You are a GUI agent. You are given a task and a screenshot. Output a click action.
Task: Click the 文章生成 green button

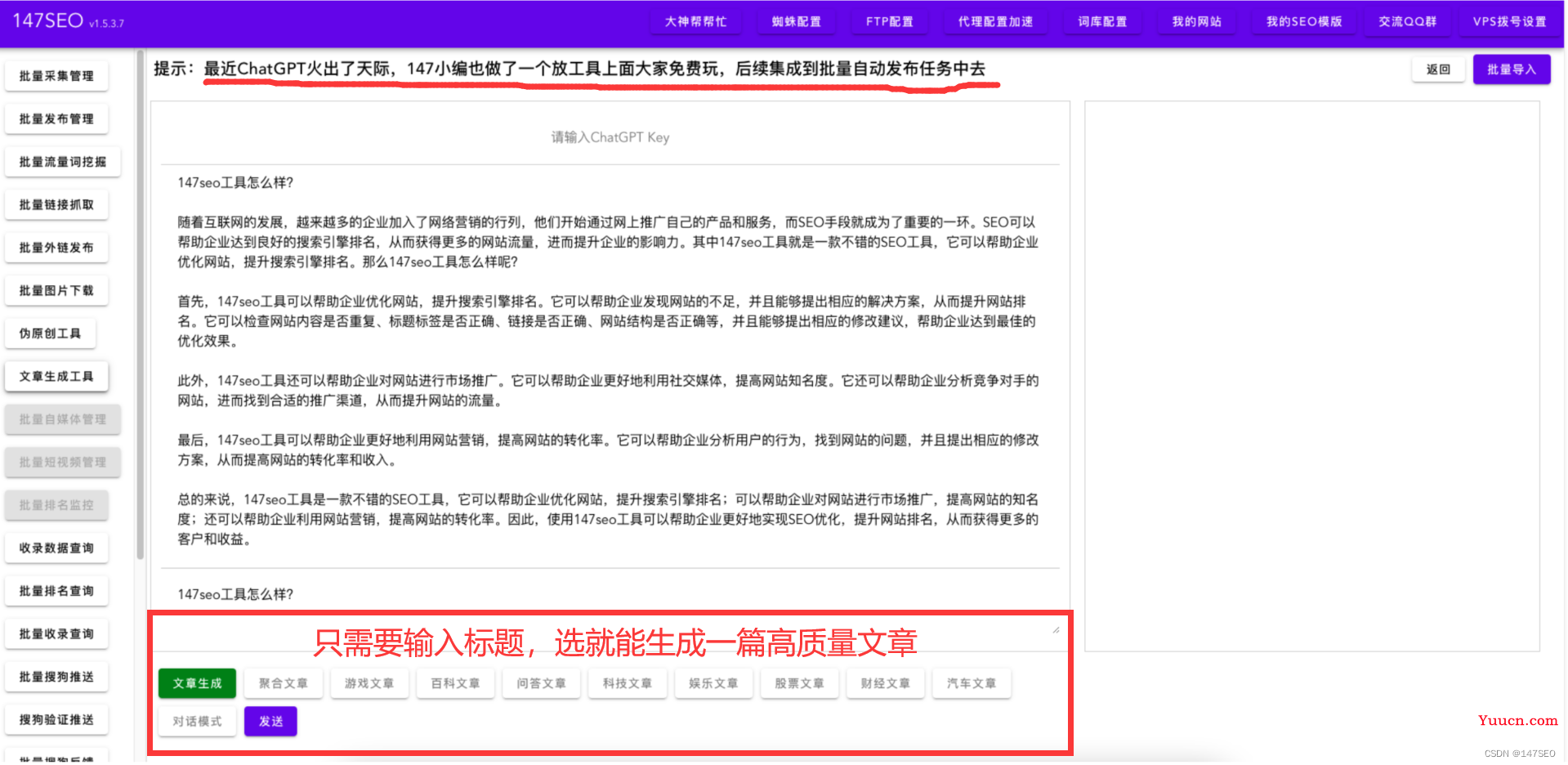coord(197,683)
